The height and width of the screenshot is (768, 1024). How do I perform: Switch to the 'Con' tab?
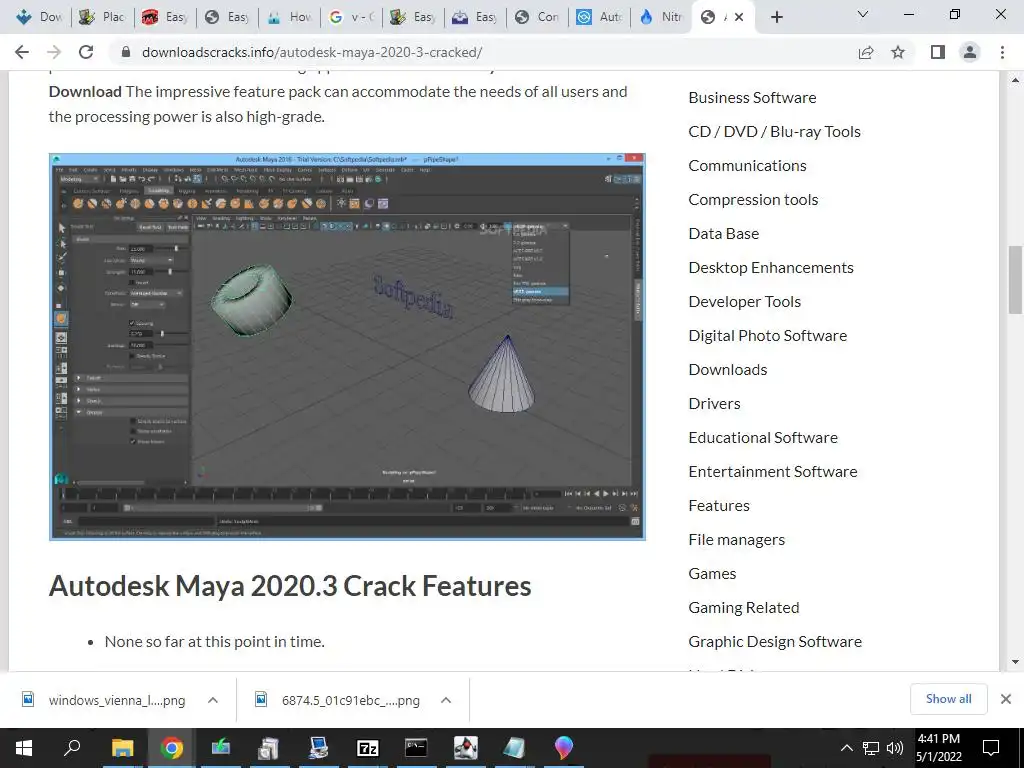click(x=537, y=17)
